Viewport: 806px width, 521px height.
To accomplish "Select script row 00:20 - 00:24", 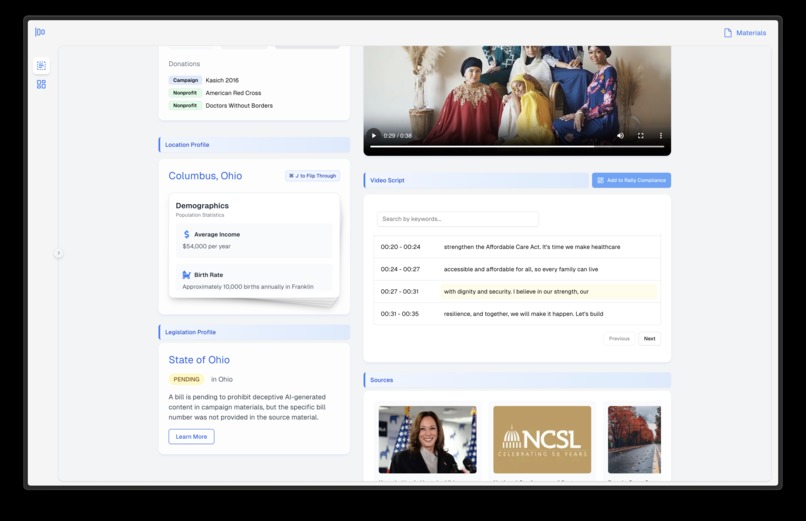I will click(x=517, y=247).
